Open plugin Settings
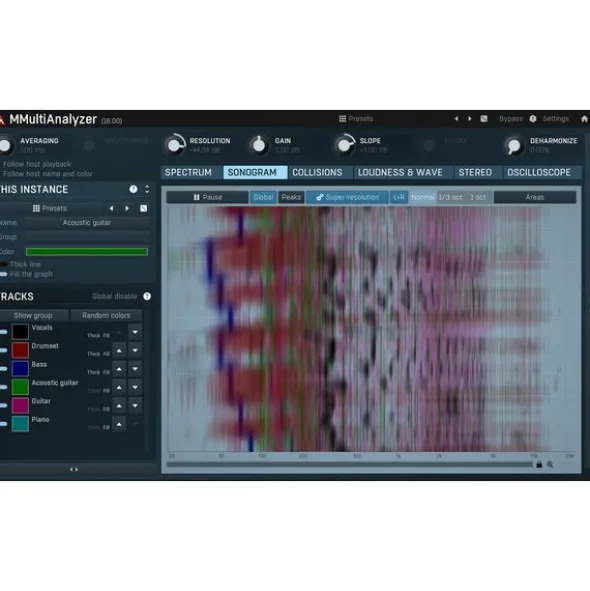590x591 pixels. (555, 119)
